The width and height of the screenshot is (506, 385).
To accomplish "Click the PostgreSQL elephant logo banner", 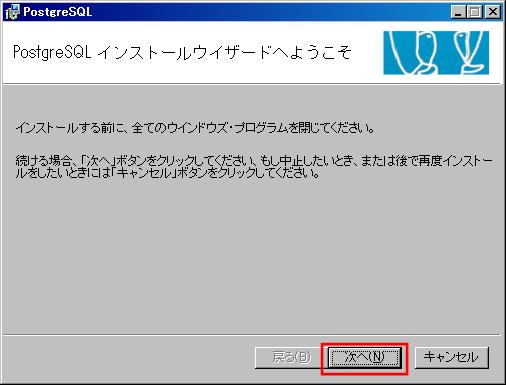I will (x=436, y=53).
